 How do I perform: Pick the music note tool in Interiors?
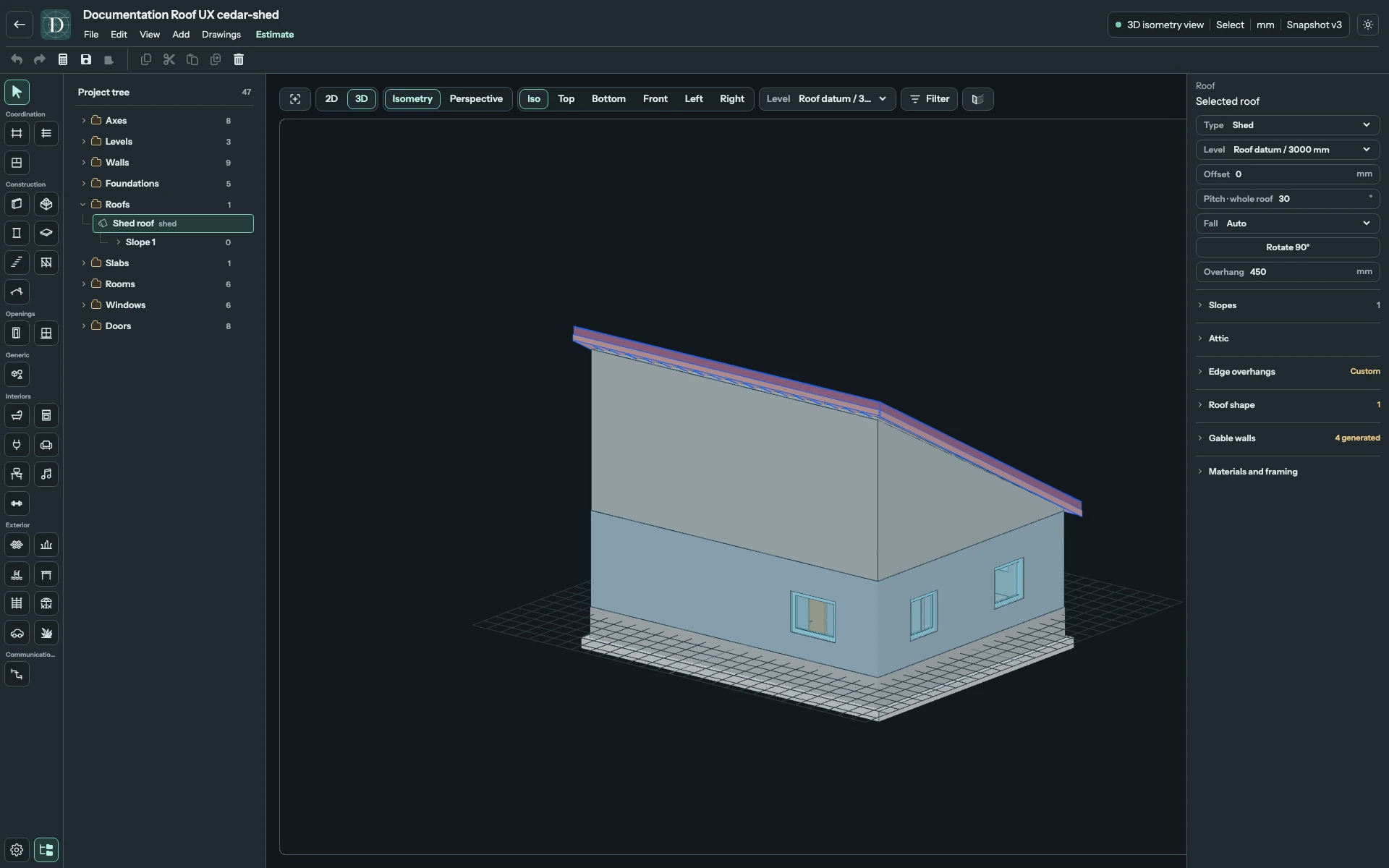click(46, 475)
